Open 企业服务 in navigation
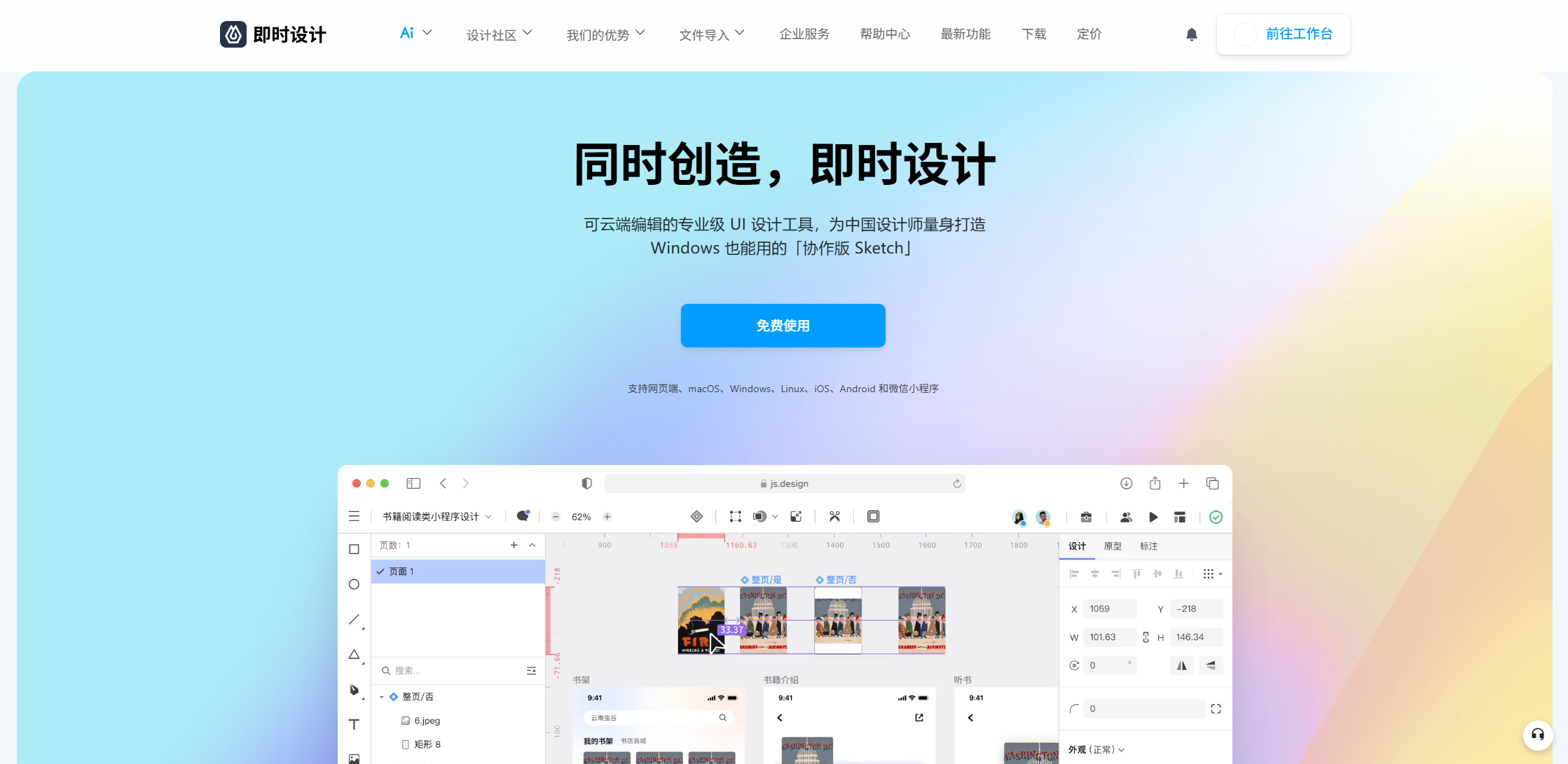 (x=804, y=34)
